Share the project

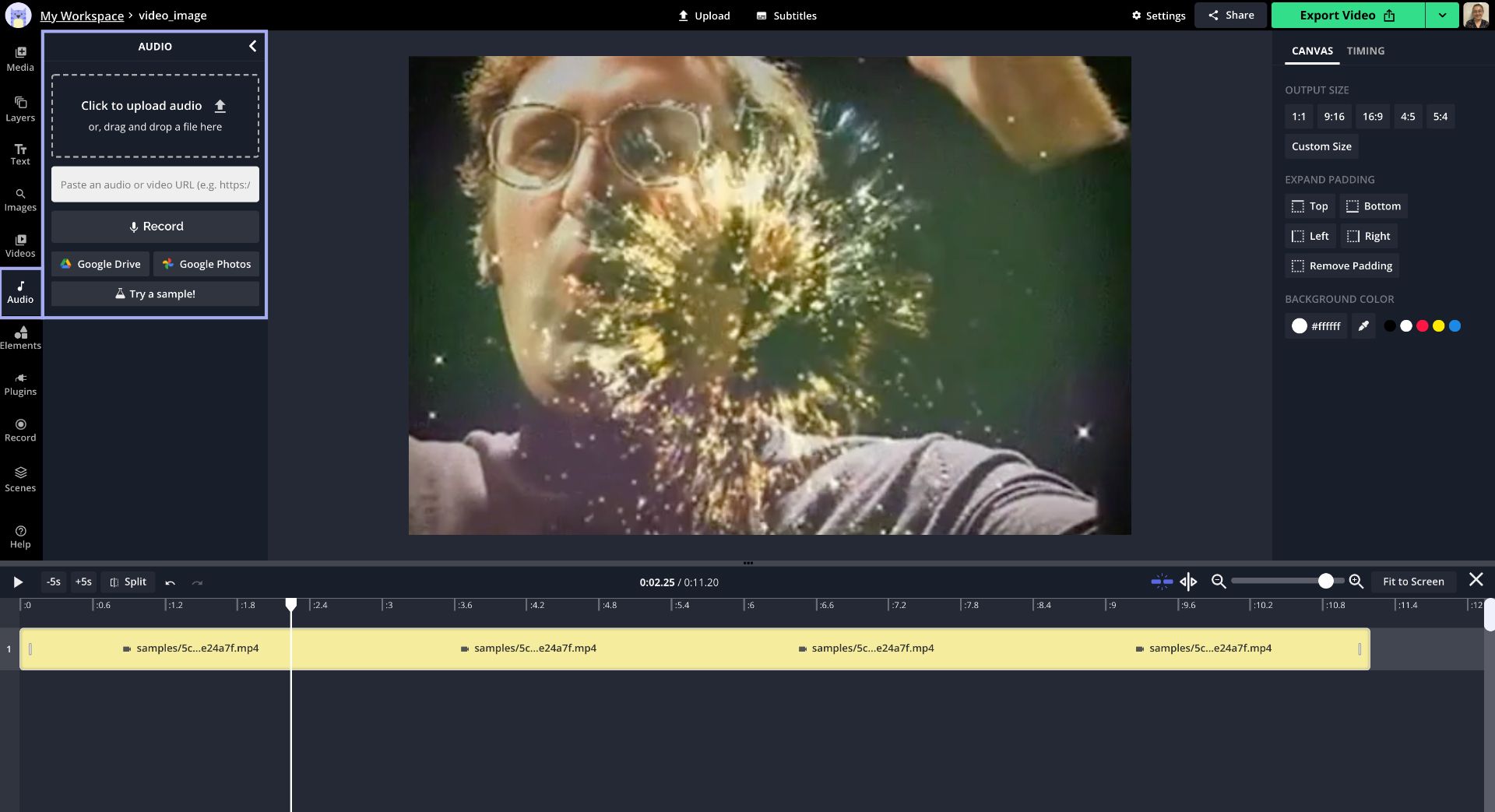tap(1231, 16)
